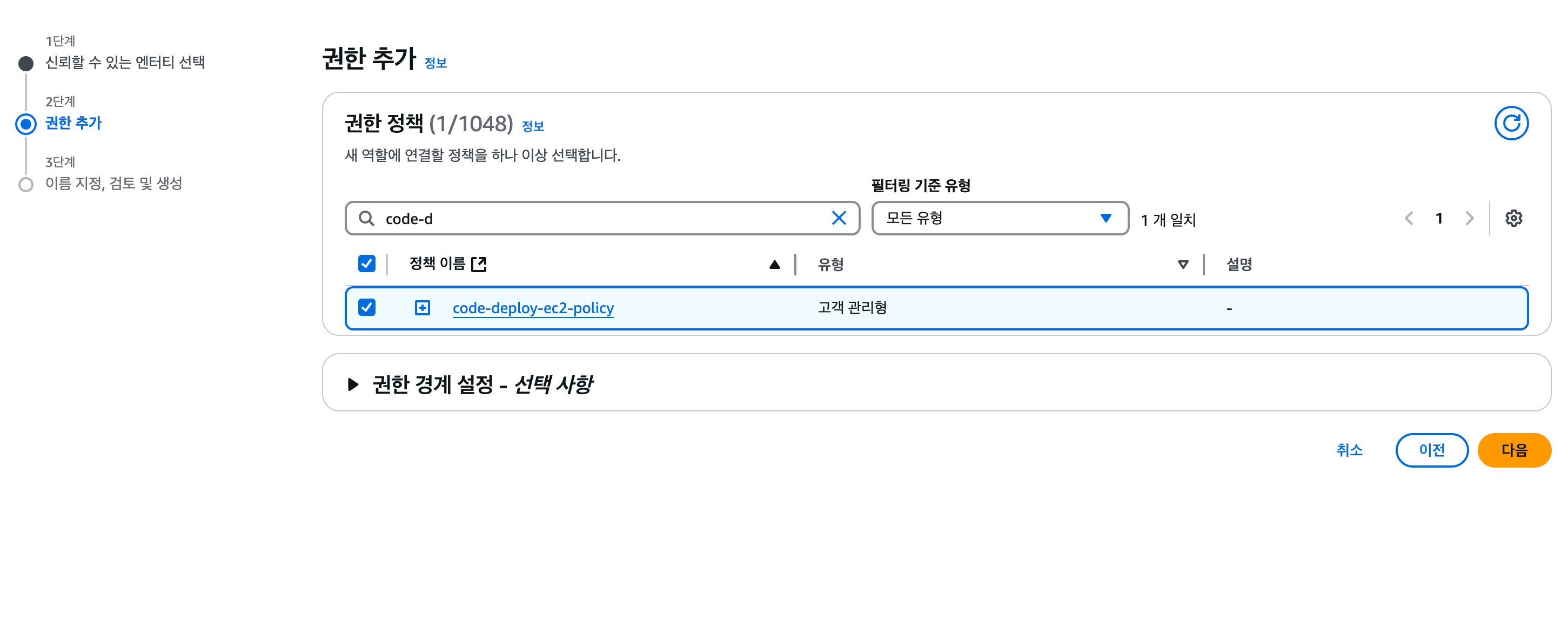Toggle the select-all policies checkbox
Screen dimensions: 1568x635
coord(366,264)
